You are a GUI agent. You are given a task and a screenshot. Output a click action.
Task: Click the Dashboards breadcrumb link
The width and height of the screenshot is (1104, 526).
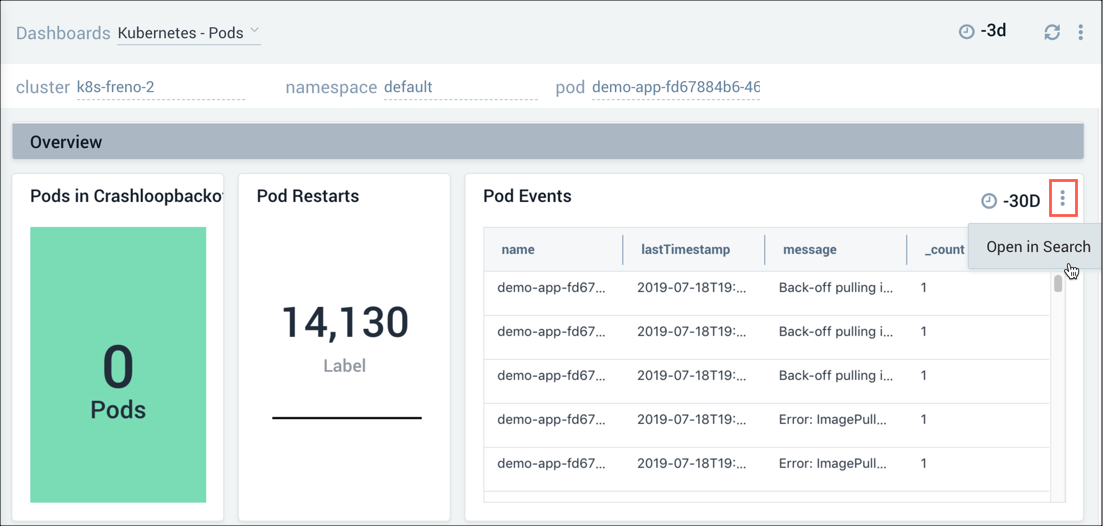point(63,33)
